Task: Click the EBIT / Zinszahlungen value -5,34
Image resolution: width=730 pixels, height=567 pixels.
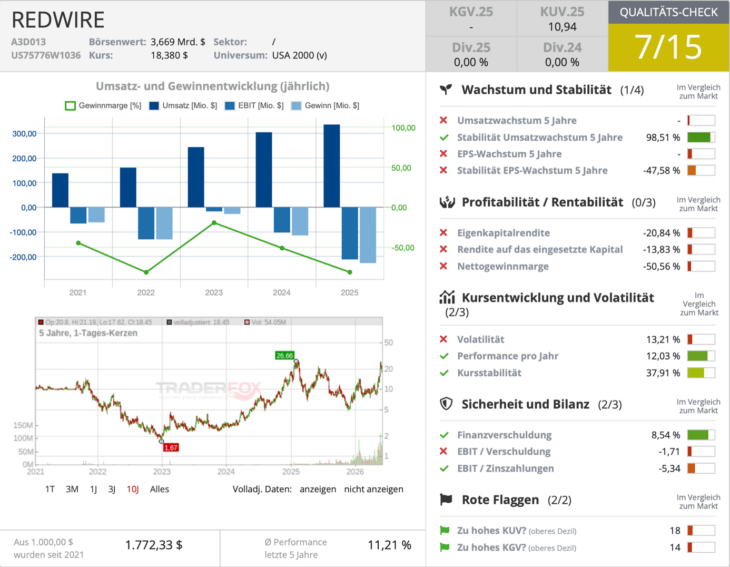Action: point(669,468)
